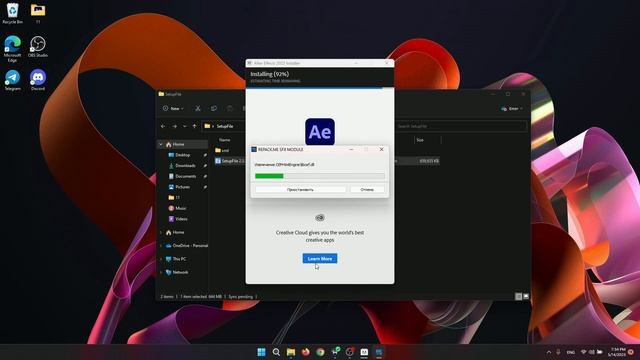Open the view options dropdown at Explorer's right
Screen dimensions: 640x360
(x=512, y=109)
